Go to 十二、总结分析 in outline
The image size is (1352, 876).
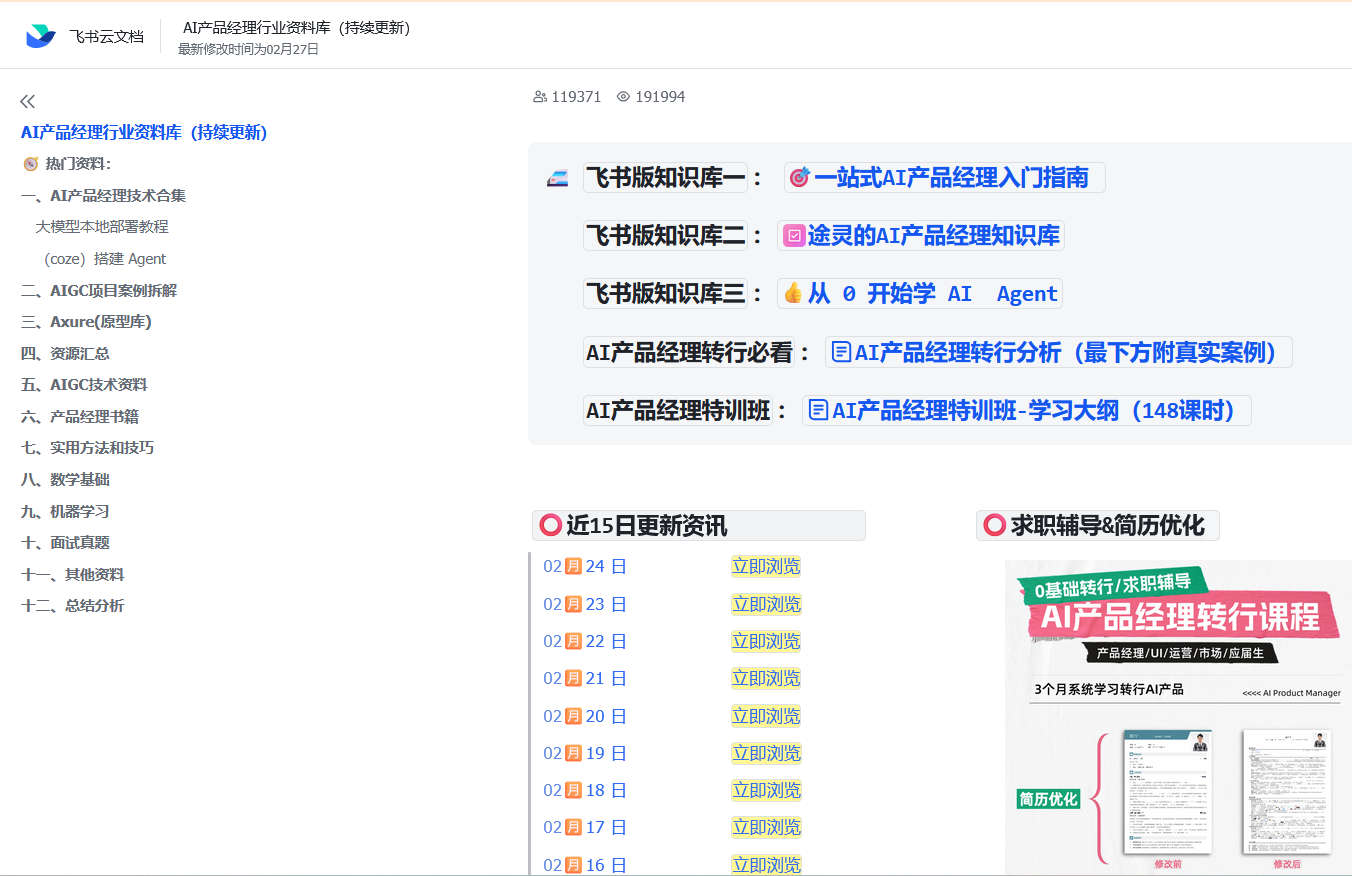coord(72,605)
